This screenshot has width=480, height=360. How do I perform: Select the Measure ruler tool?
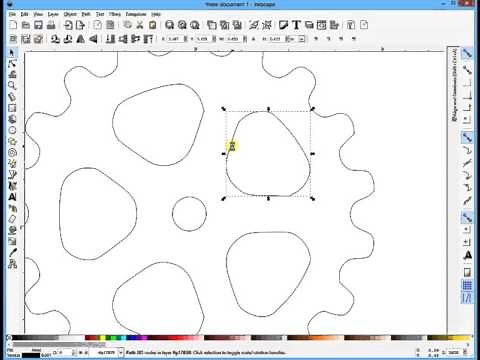(12, 97)
